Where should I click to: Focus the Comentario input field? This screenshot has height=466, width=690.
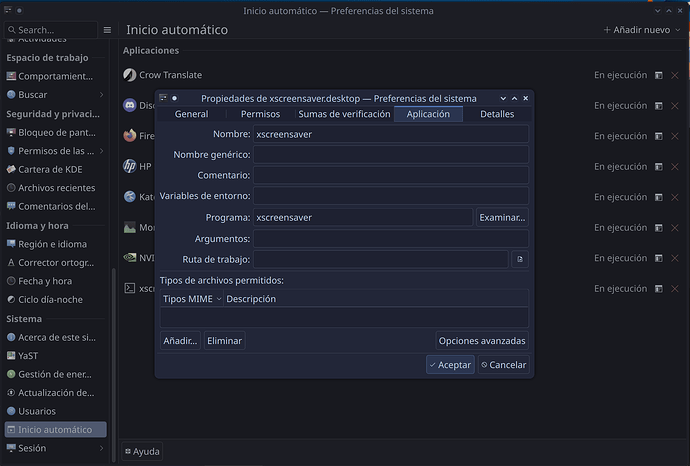click(391, 175)
